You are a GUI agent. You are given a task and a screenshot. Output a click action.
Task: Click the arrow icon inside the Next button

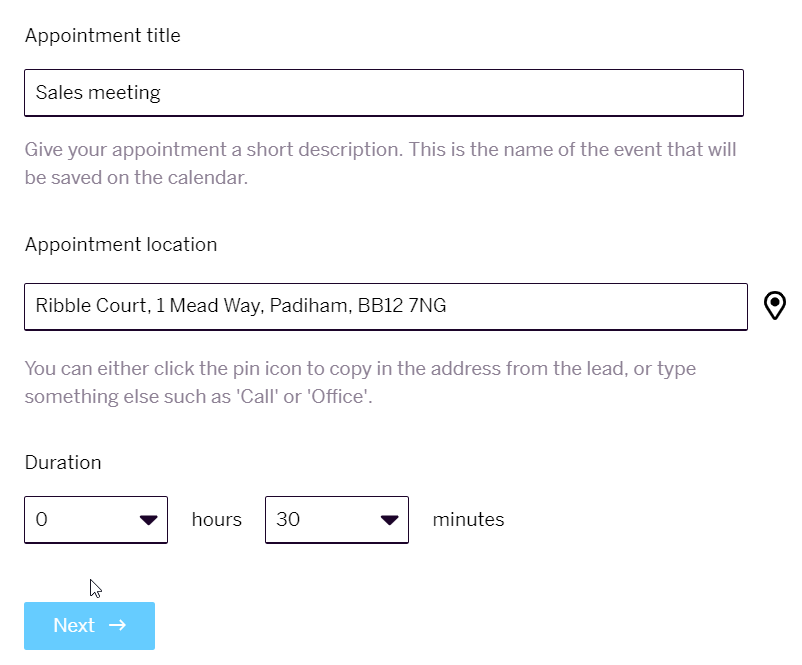point(118,625)
